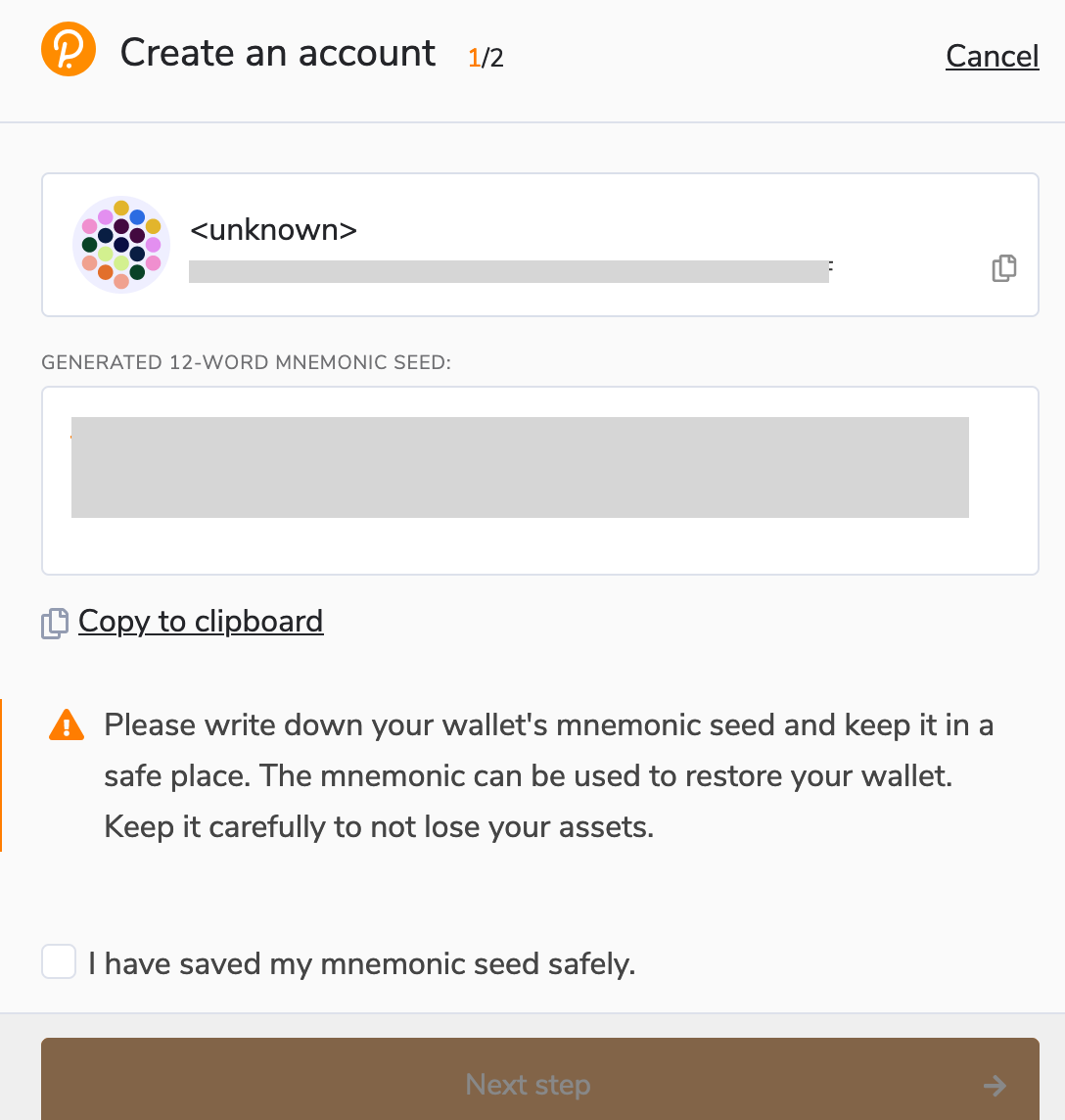Viewport: 1065px width, 1120px height.
Task: Click the redacted account address text
Action: click(511, 271)
